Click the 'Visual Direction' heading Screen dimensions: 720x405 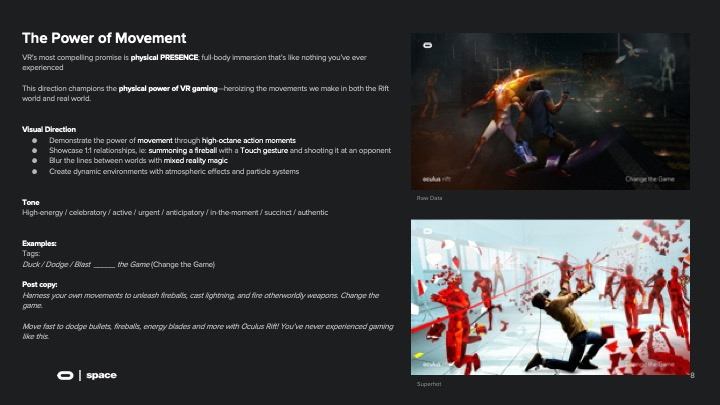click(x=49, y=129)
